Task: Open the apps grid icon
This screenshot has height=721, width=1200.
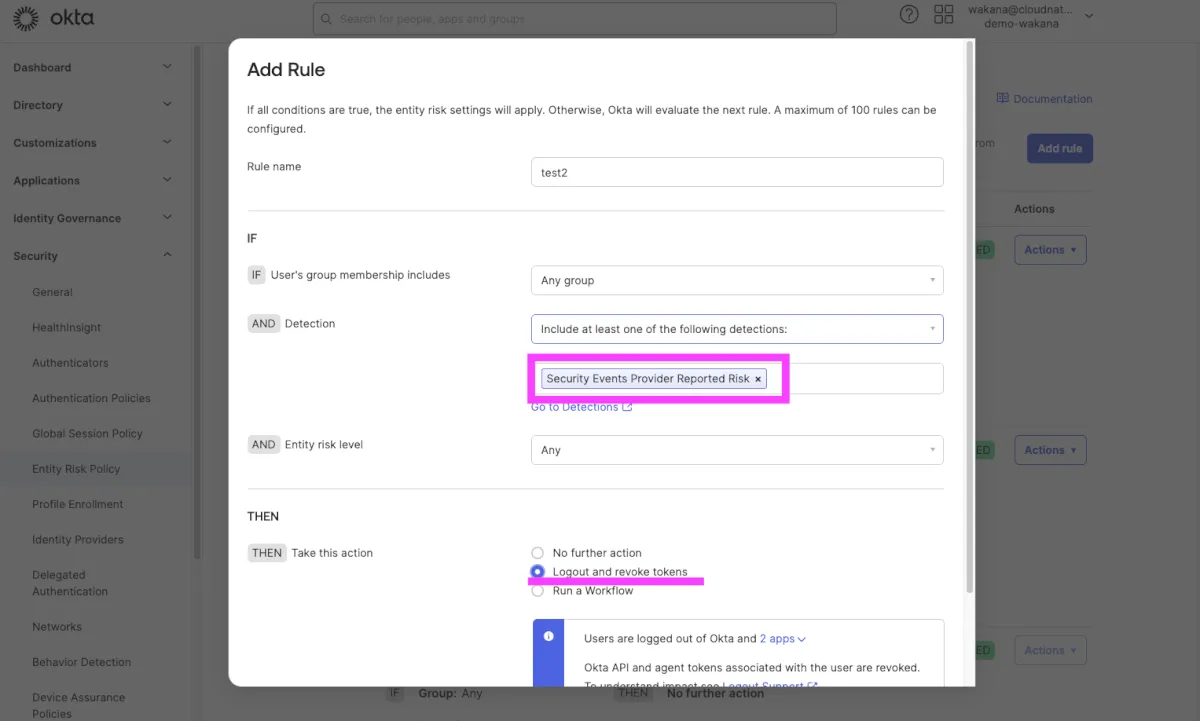Action: click(943, 14)
